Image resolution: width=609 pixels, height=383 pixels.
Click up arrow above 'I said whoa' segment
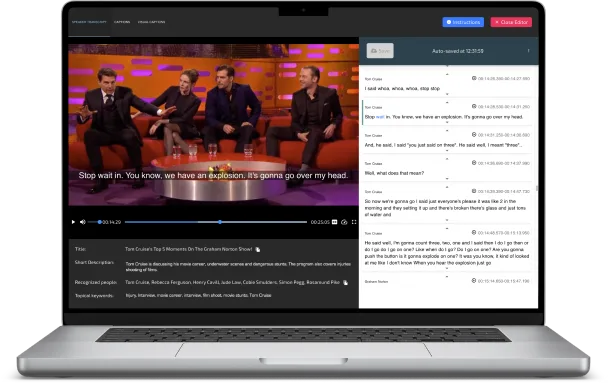(x=447, y=74)
